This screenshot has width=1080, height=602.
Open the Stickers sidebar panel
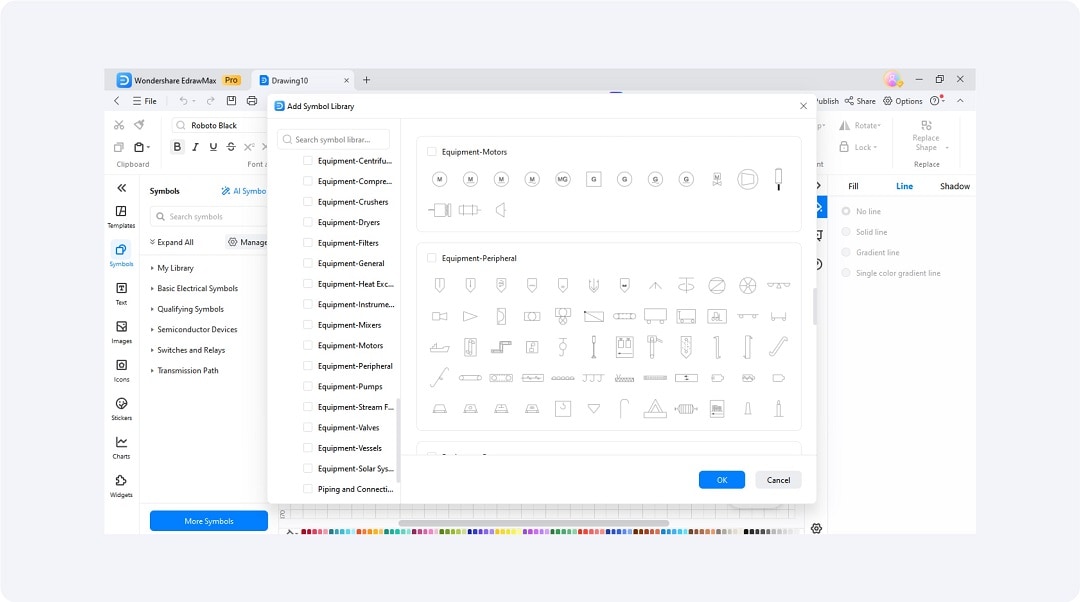point(121,408)
